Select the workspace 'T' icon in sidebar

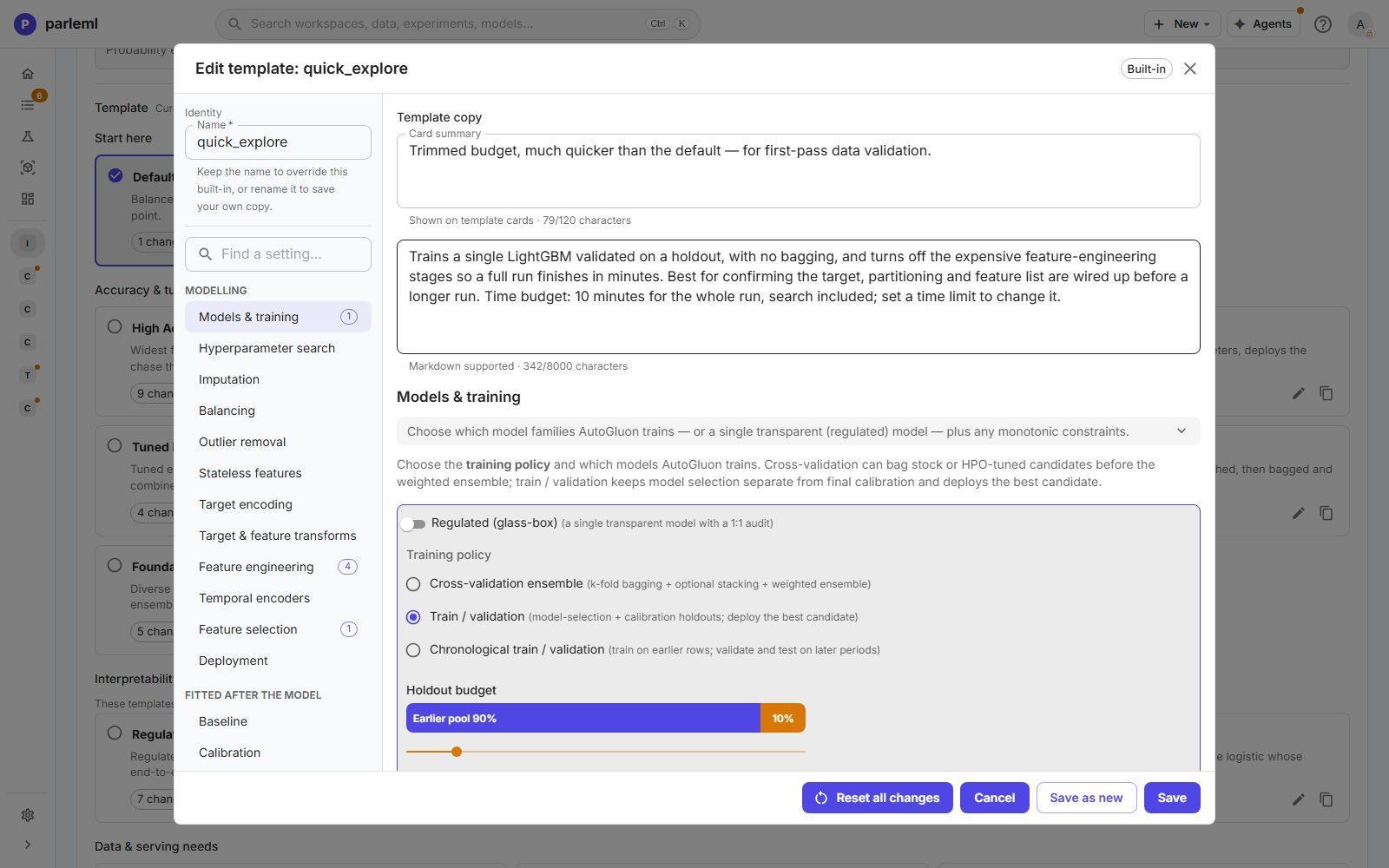pos(28,375)
